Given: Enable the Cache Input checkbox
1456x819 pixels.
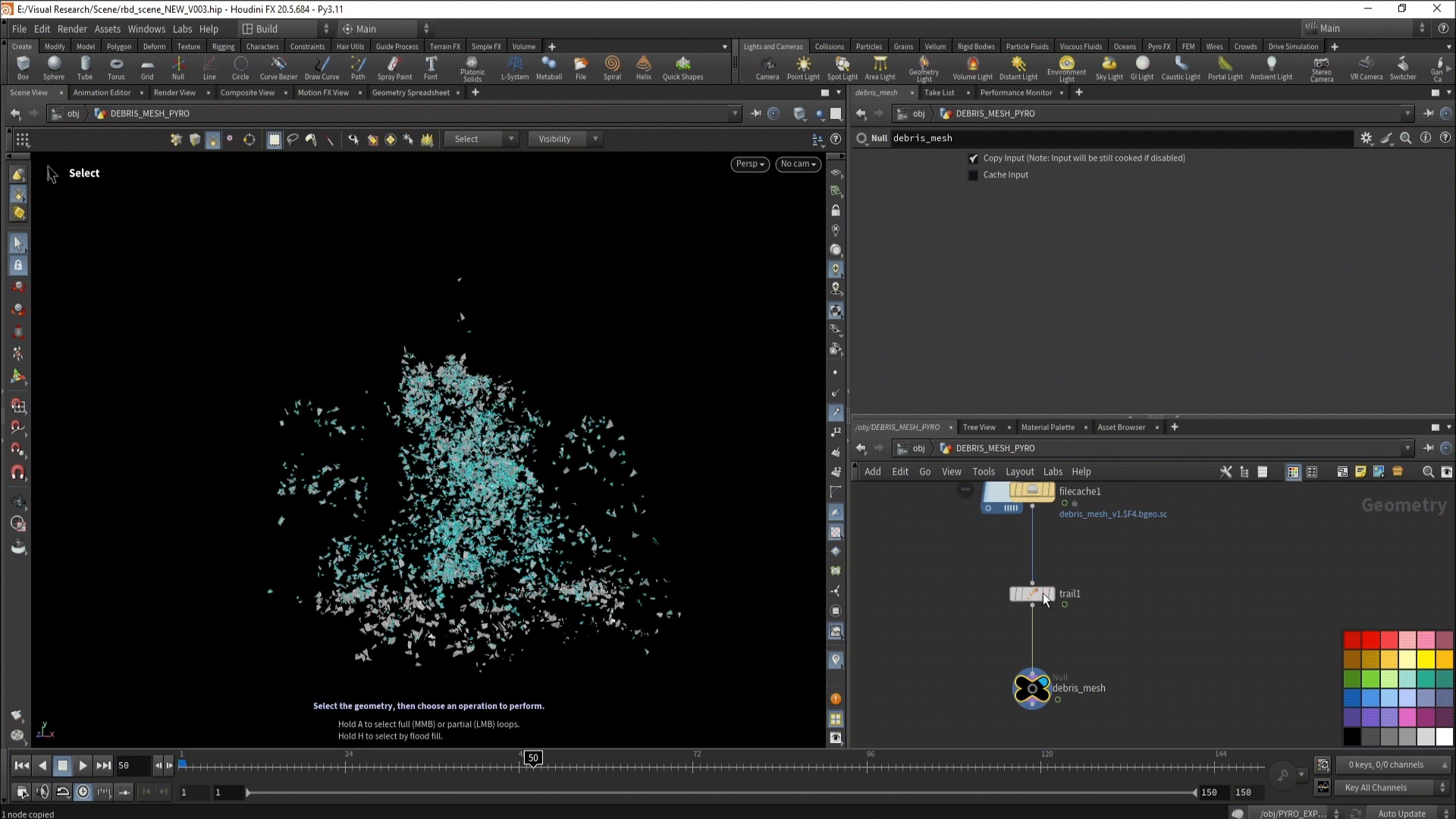Looking at the screenshot, I should (x=974, y=175).
